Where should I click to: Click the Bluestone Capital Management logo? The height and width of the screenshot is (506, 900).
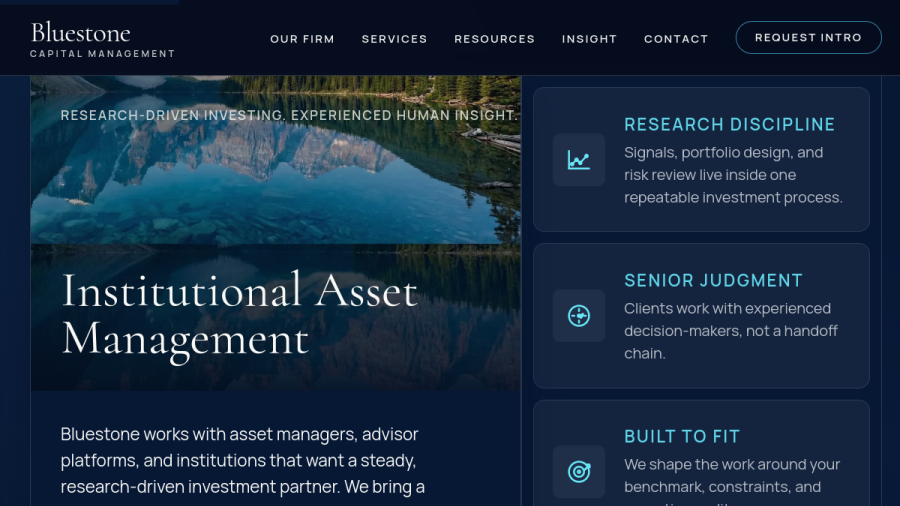102,39
